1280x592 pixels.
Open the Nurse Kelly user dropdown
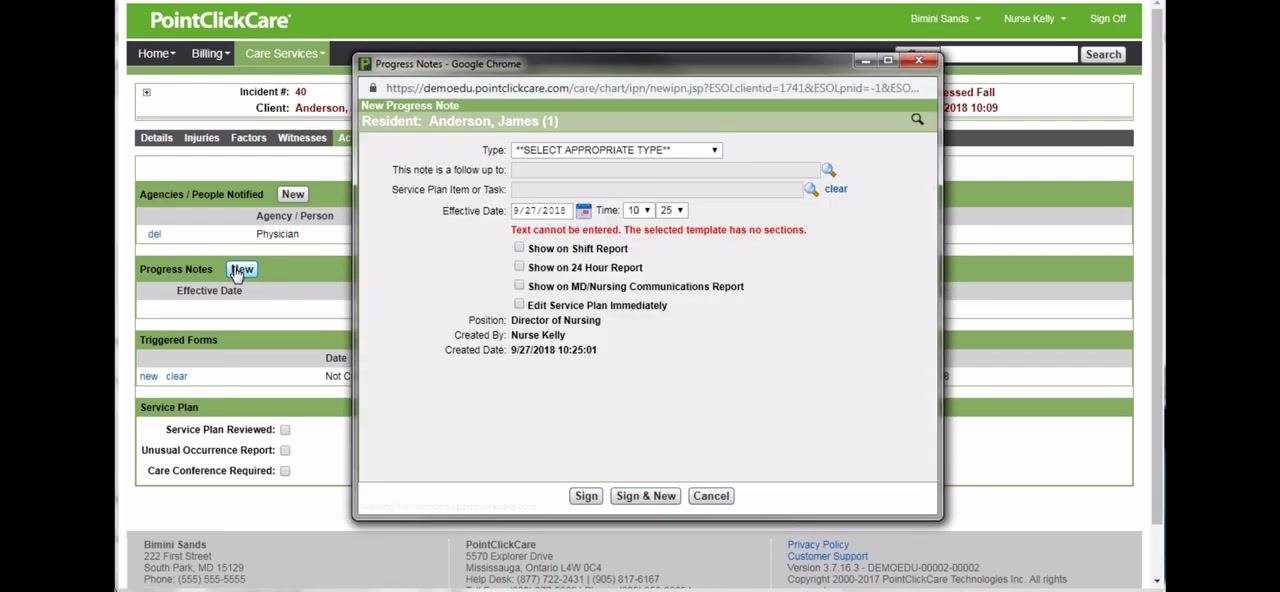point(1034,19)
